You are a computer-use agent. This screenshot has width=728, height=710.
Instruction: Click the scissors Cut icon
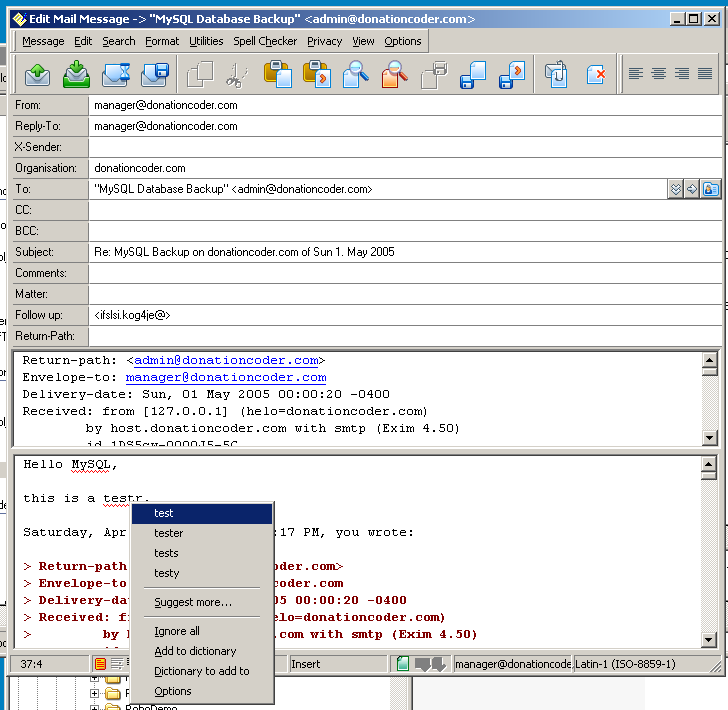pos(237,74)
